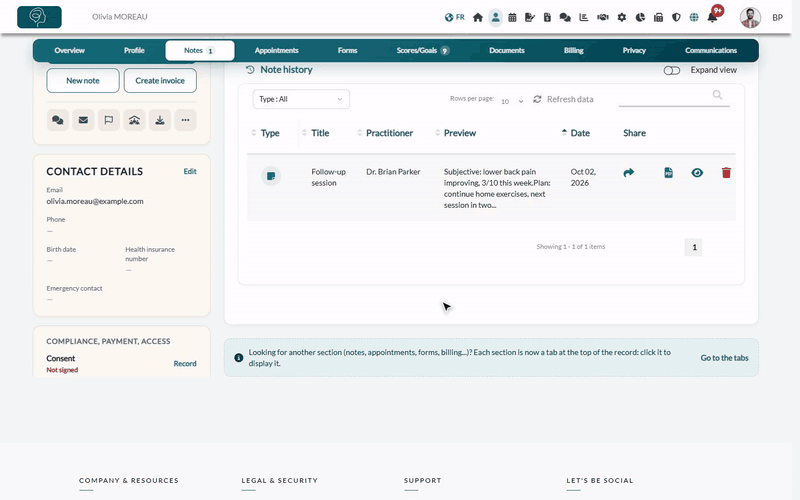800x500 pixels.
Task: Click the email olivia.moreau@example.com
Action: [x=95, y=202]
